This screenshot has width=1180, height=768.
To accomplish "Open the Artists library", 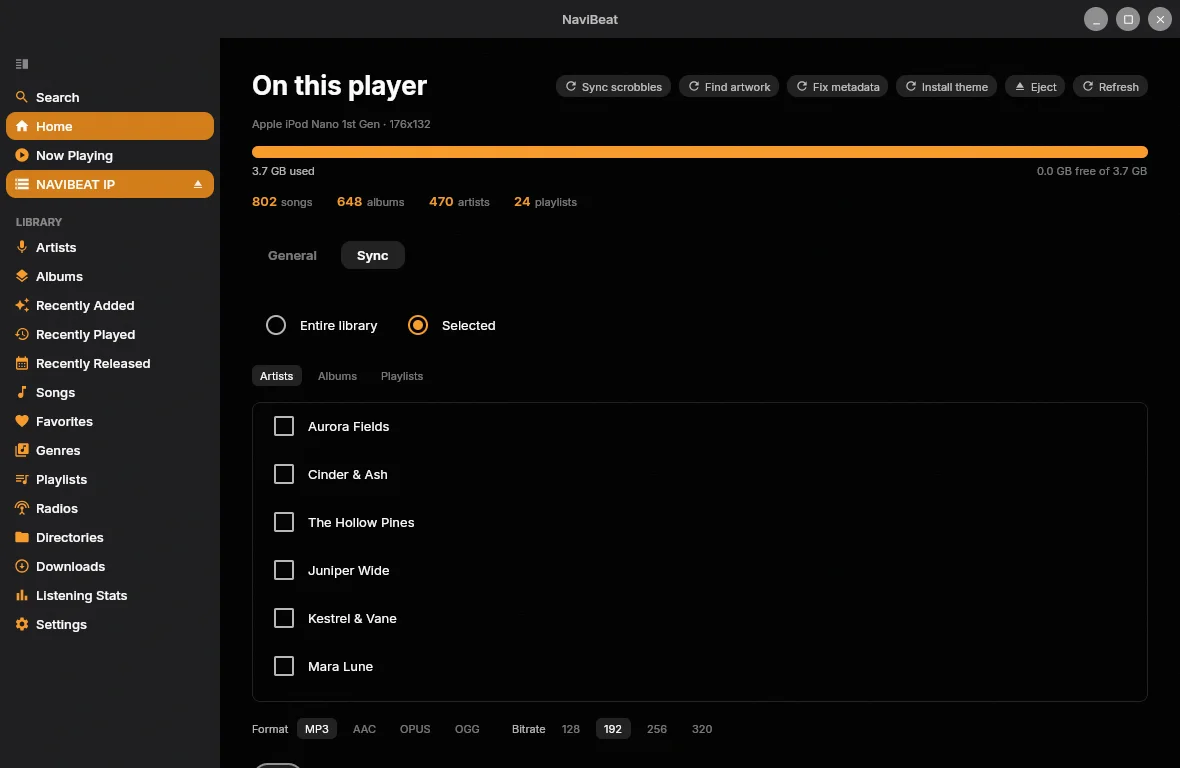I will point(110,247).
